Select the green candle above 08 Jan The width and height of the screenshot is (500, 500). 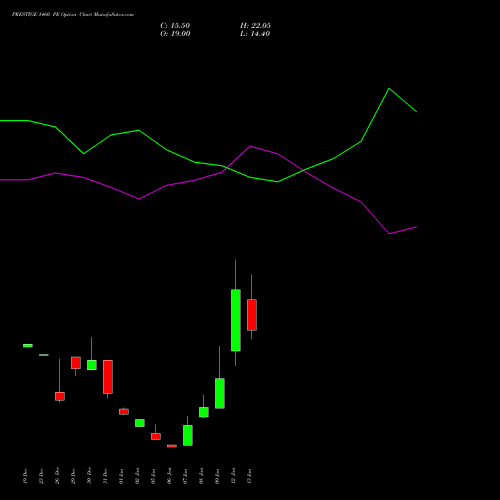(204, 412)
